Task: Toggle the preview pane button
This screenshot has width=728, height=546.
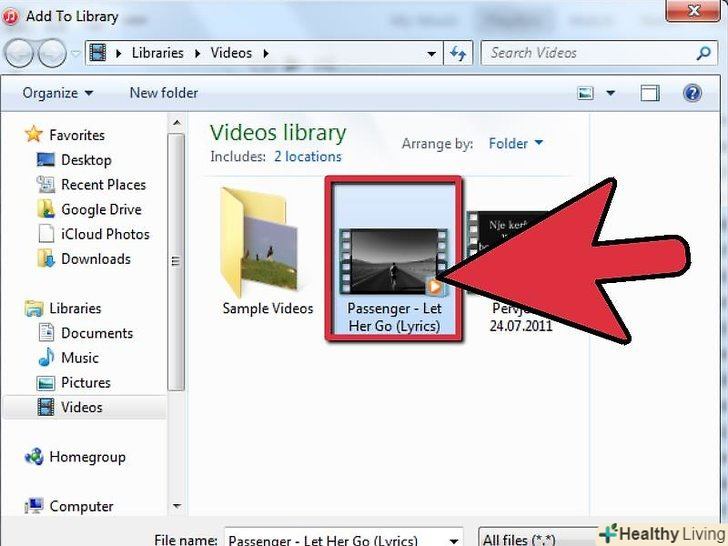Action: pyautogui.click(x=650, y=93)
